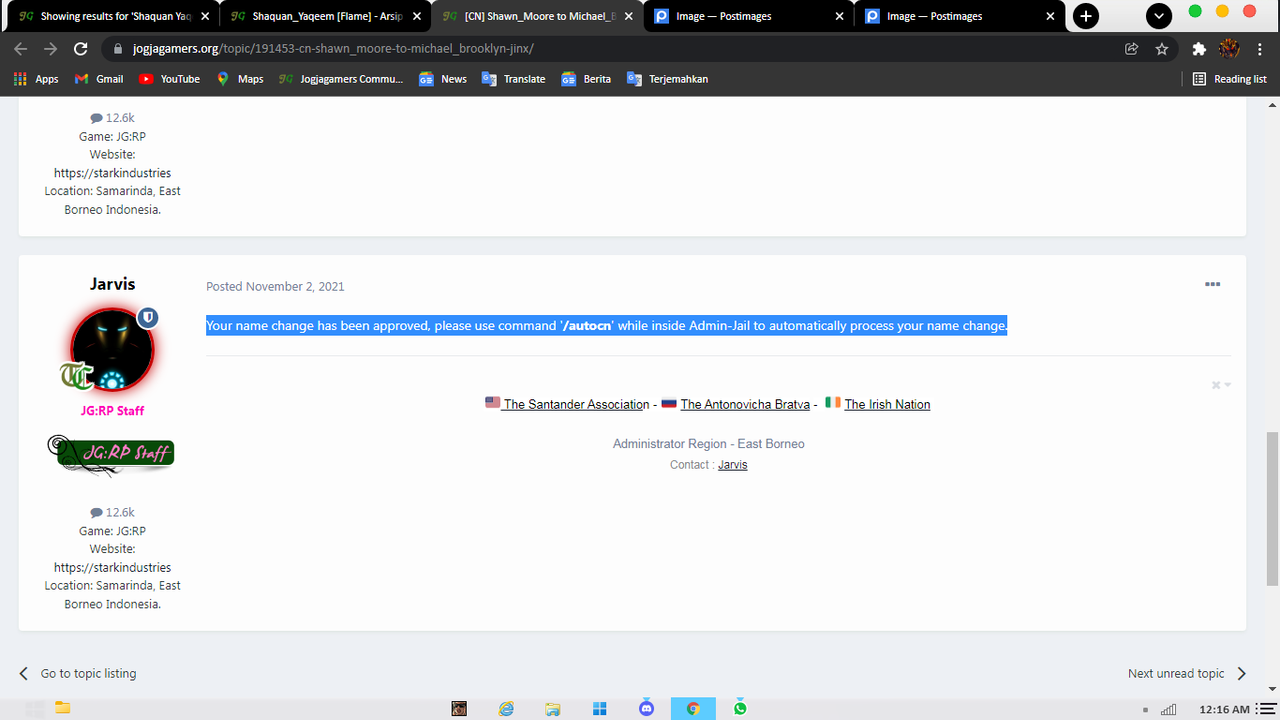Open Chrome's three-dot menu
The image size is (1280, 720).
point(1259,49)
